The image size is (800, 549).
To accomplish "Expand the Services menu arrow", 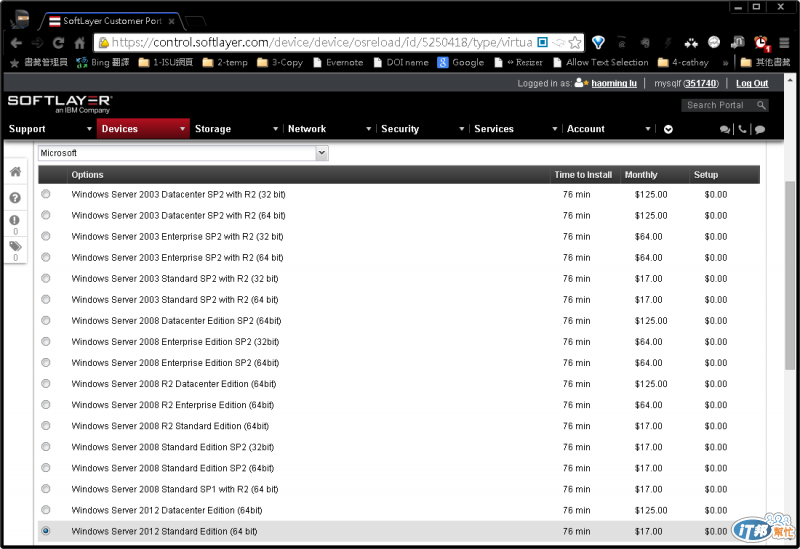I will pos(555,129).
